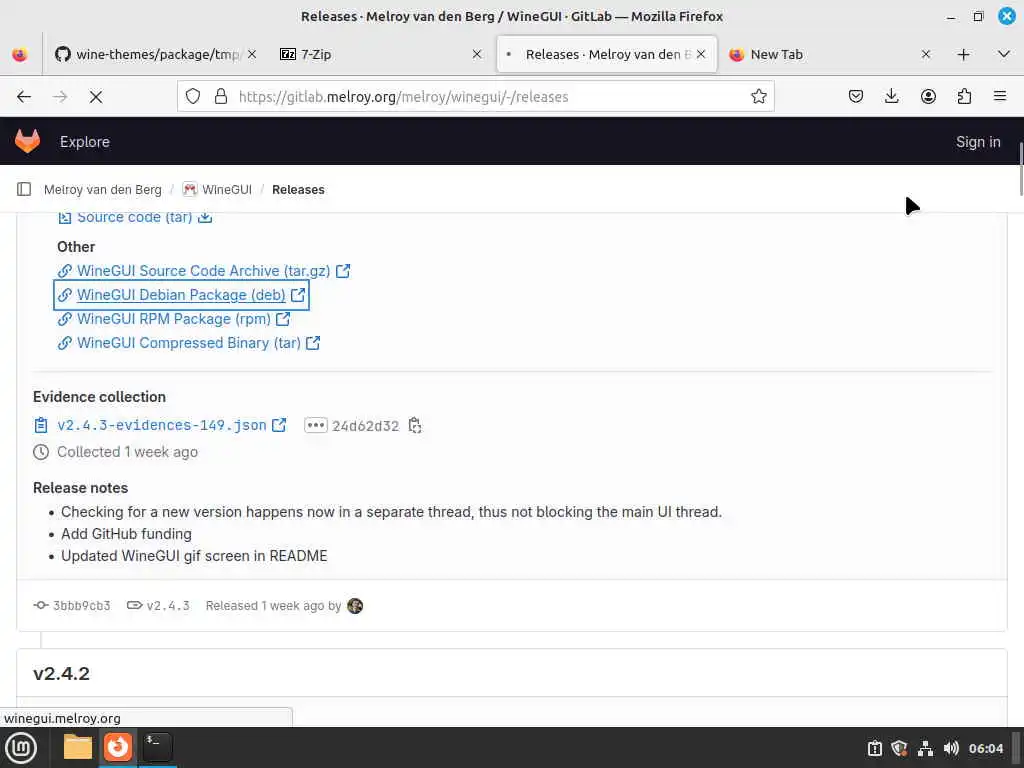The image size is (1024, 768).
Task: Expand the list all tabs chevron
Action: coord(1004,54)
